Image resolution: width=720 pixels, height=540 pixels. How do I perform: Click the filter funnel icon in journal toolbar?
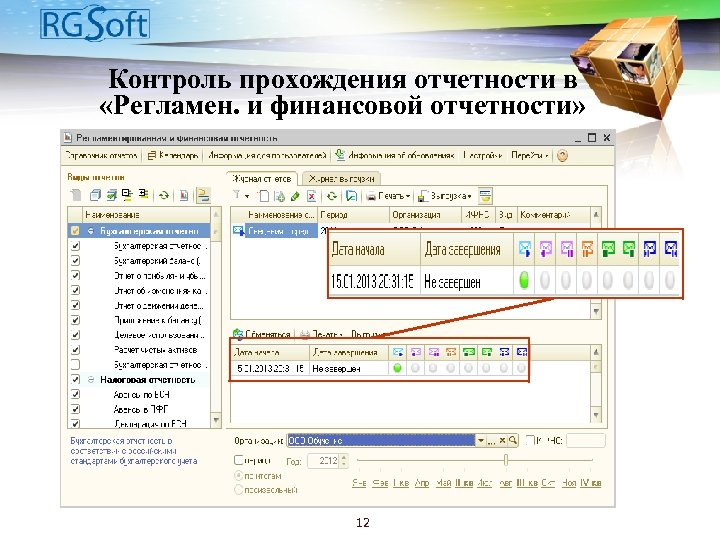[x=237, y=195]
